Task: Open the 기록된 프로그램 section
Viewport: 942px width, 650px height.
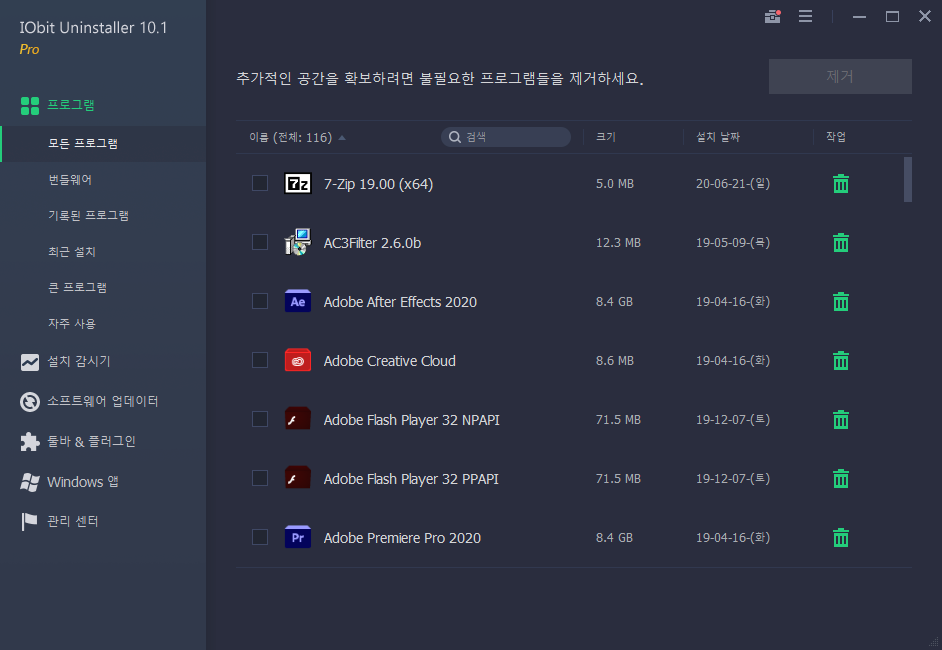Action: tap(88, 216)
